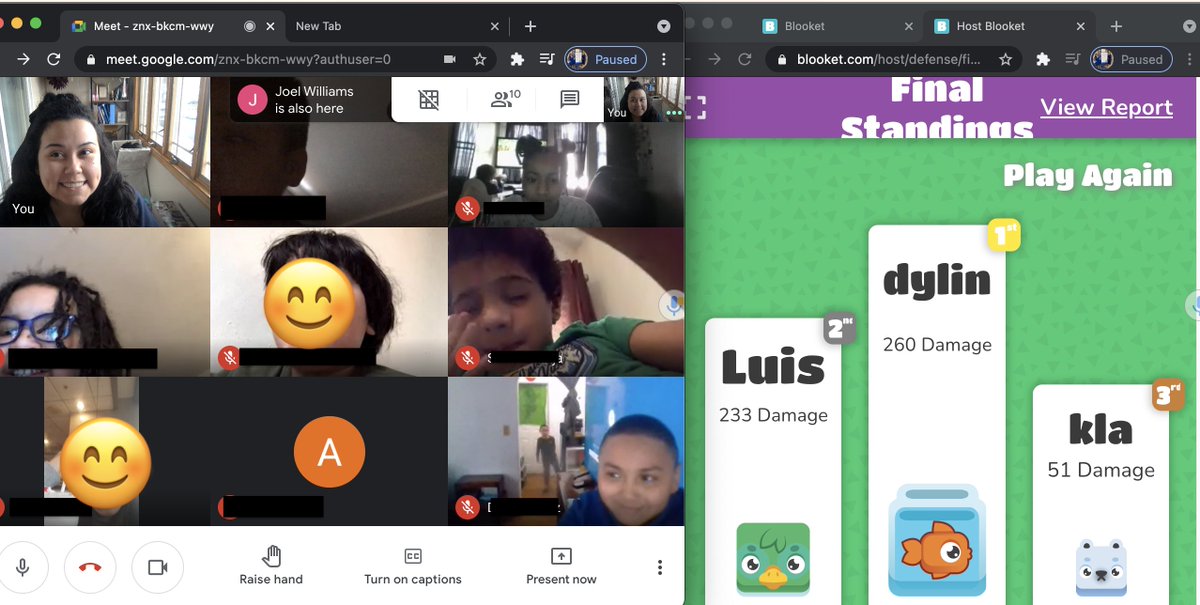Click the 3rd place badge
The image size is (1200, 605).
(x=1167, y=393)
